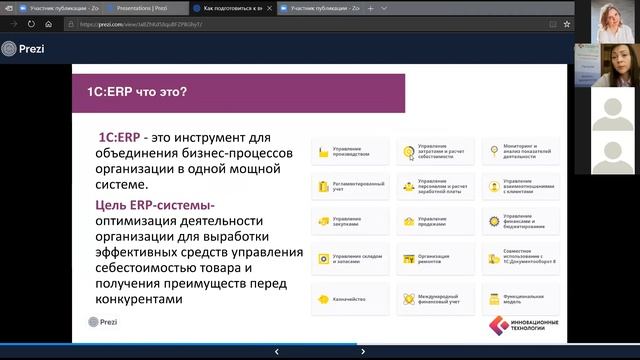Click the Казначейство module icon
Image resolution: width=640 pixels, height=360 pixels.
(324, 299)
